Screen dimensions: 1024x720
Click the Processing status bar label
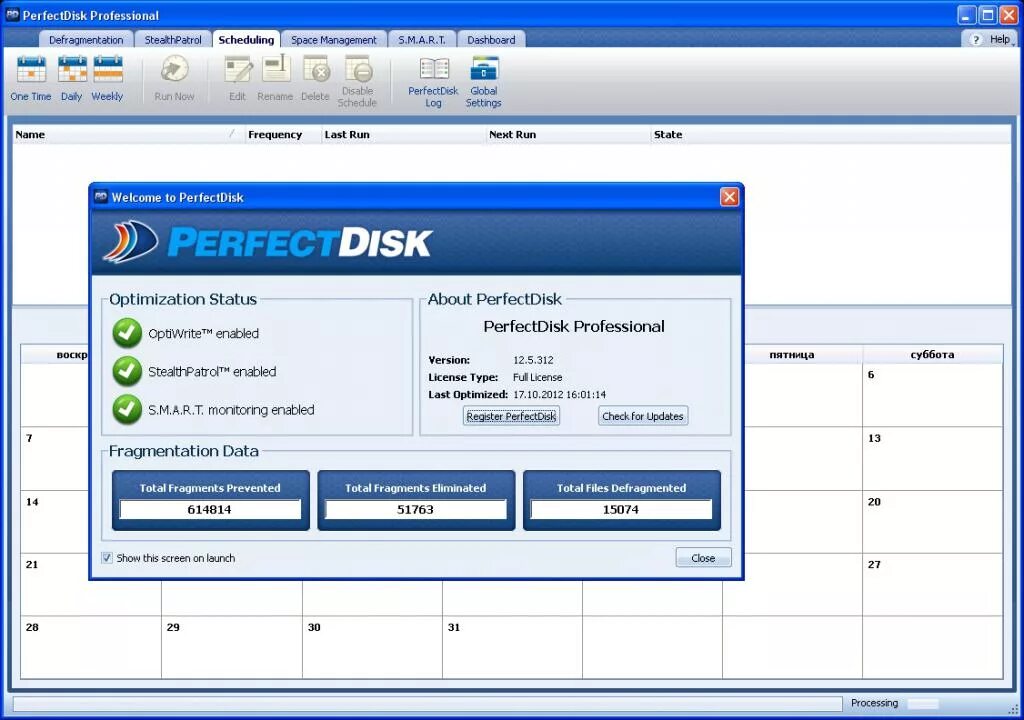874,703
